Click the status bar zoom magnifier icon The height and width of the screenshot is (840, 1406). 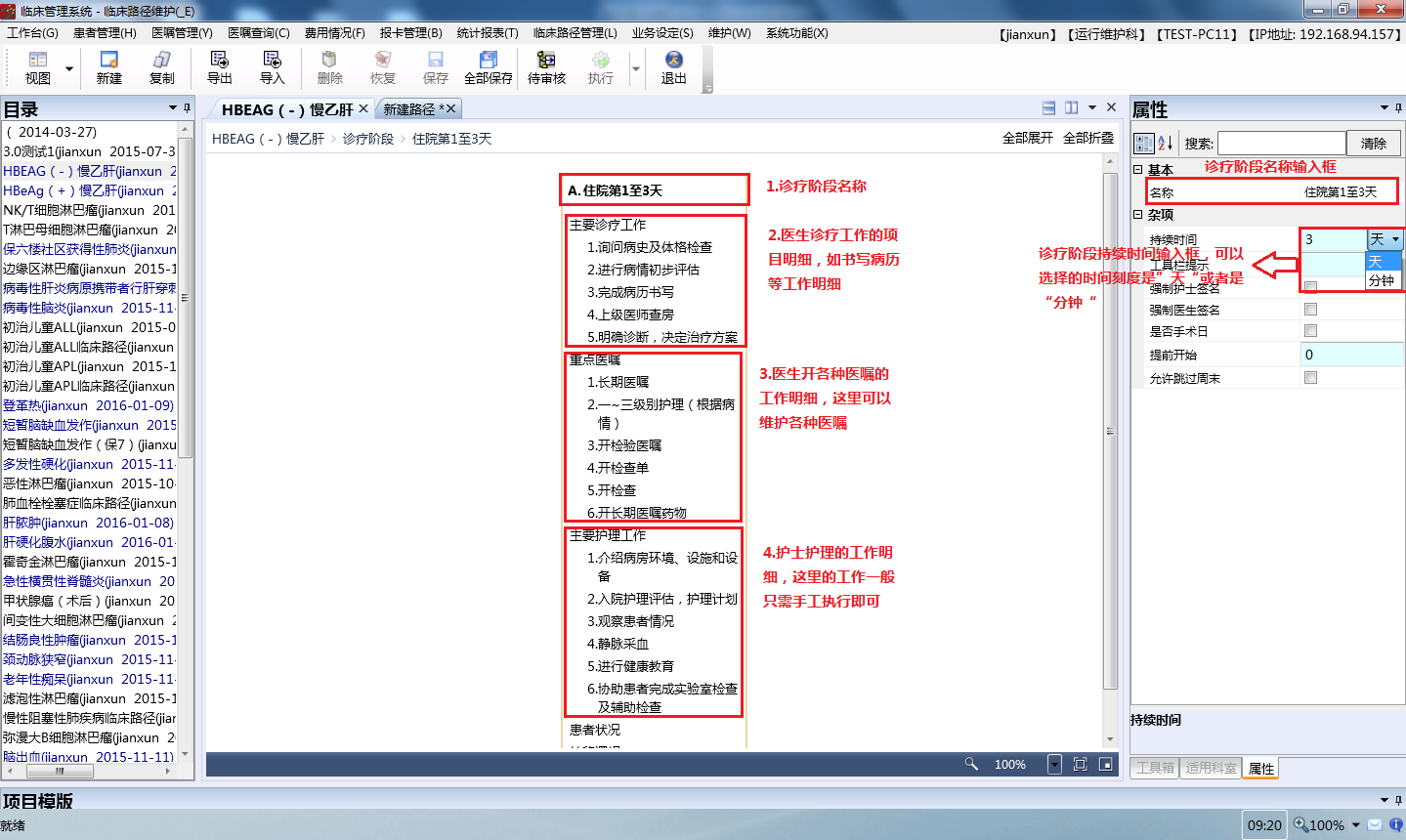(x=1300, y=825)
